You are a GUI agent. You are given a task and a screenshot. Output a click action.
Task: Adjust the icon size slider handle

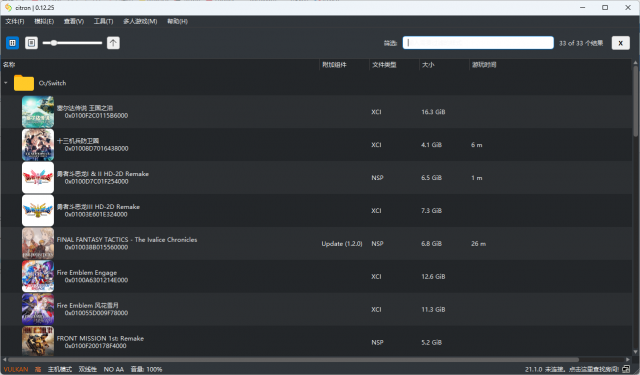tap(53, 43)
